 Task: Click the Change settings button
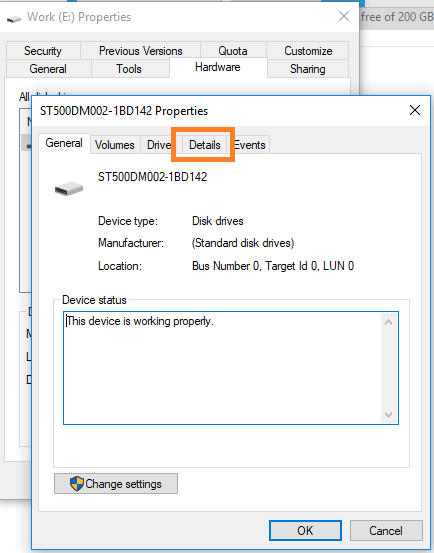point(116,484)
